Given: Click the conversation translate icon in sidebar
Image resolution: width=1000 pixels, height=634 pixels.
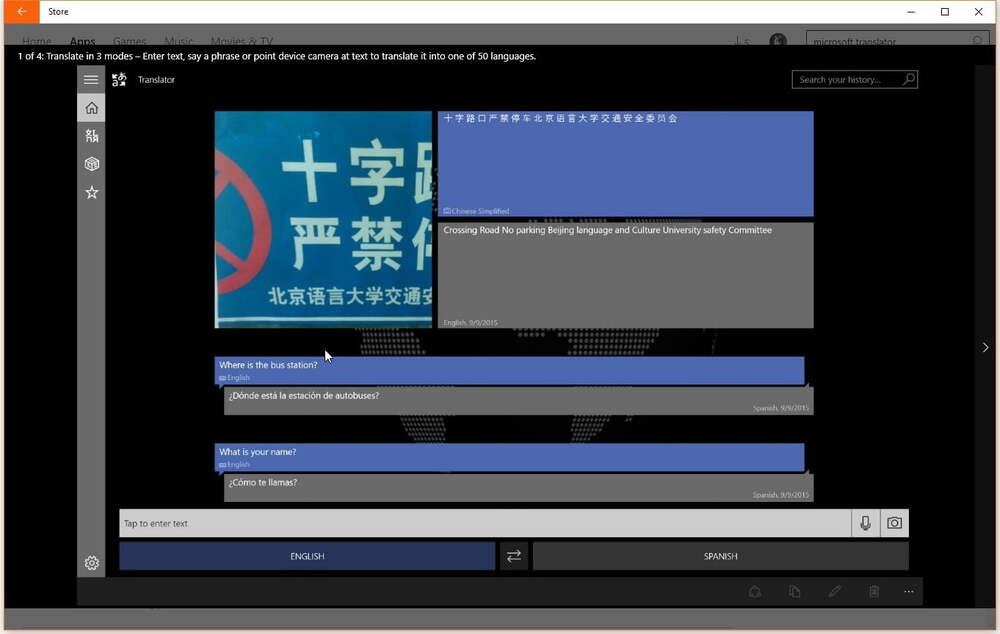Looking at the screenshot, I should pos(91,135).
